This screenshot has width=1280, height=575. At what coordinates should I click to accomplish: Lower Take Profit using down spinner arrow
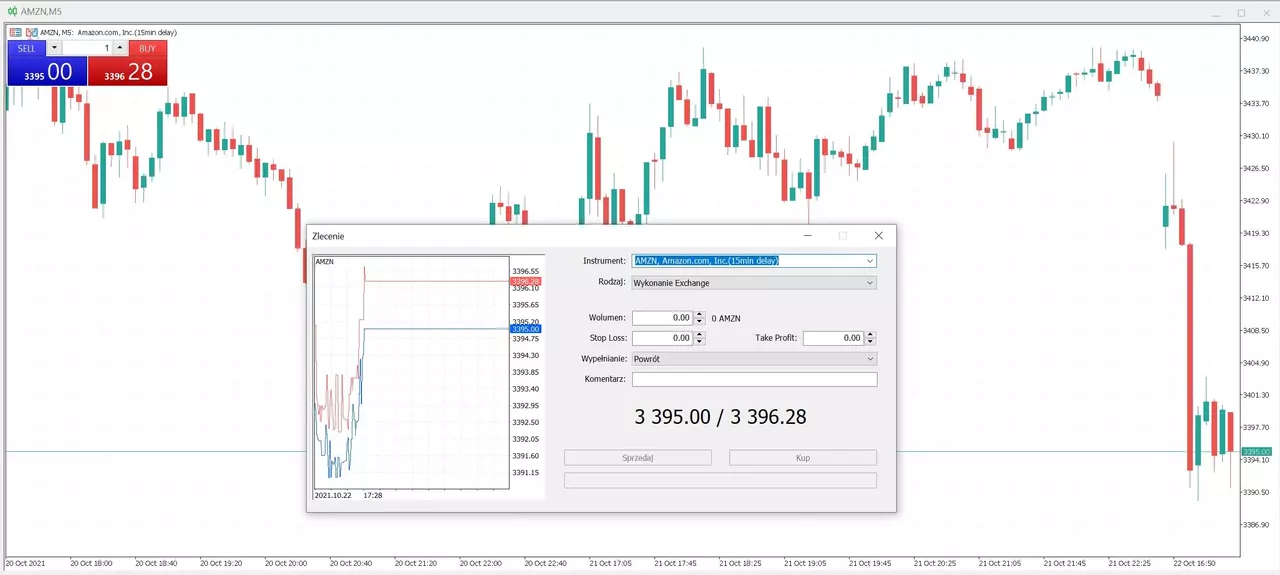871,342
